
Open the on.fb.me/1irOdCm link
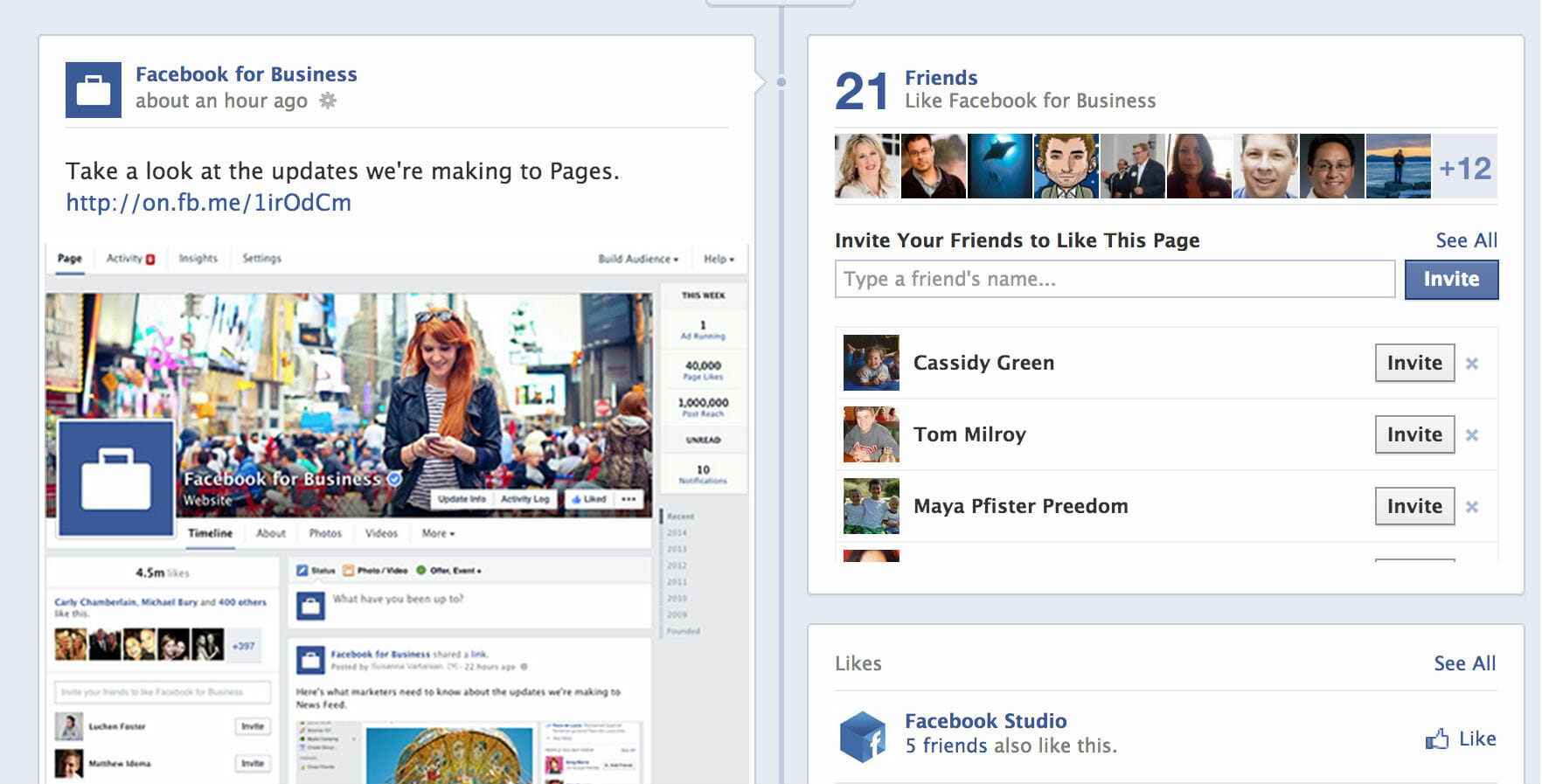click(x=208, y=203)
